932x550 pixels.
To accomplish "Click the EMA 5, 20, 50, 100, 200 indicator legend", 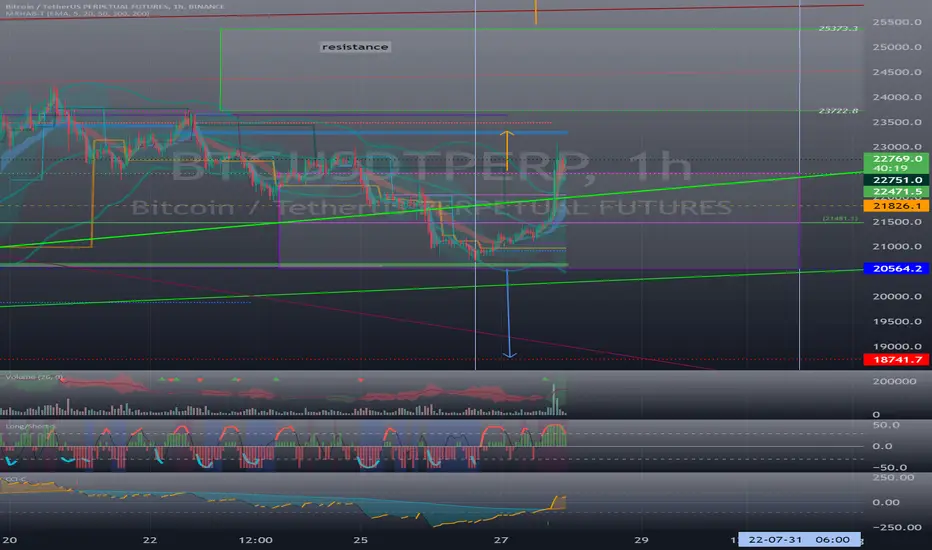I will pos(77,13).
